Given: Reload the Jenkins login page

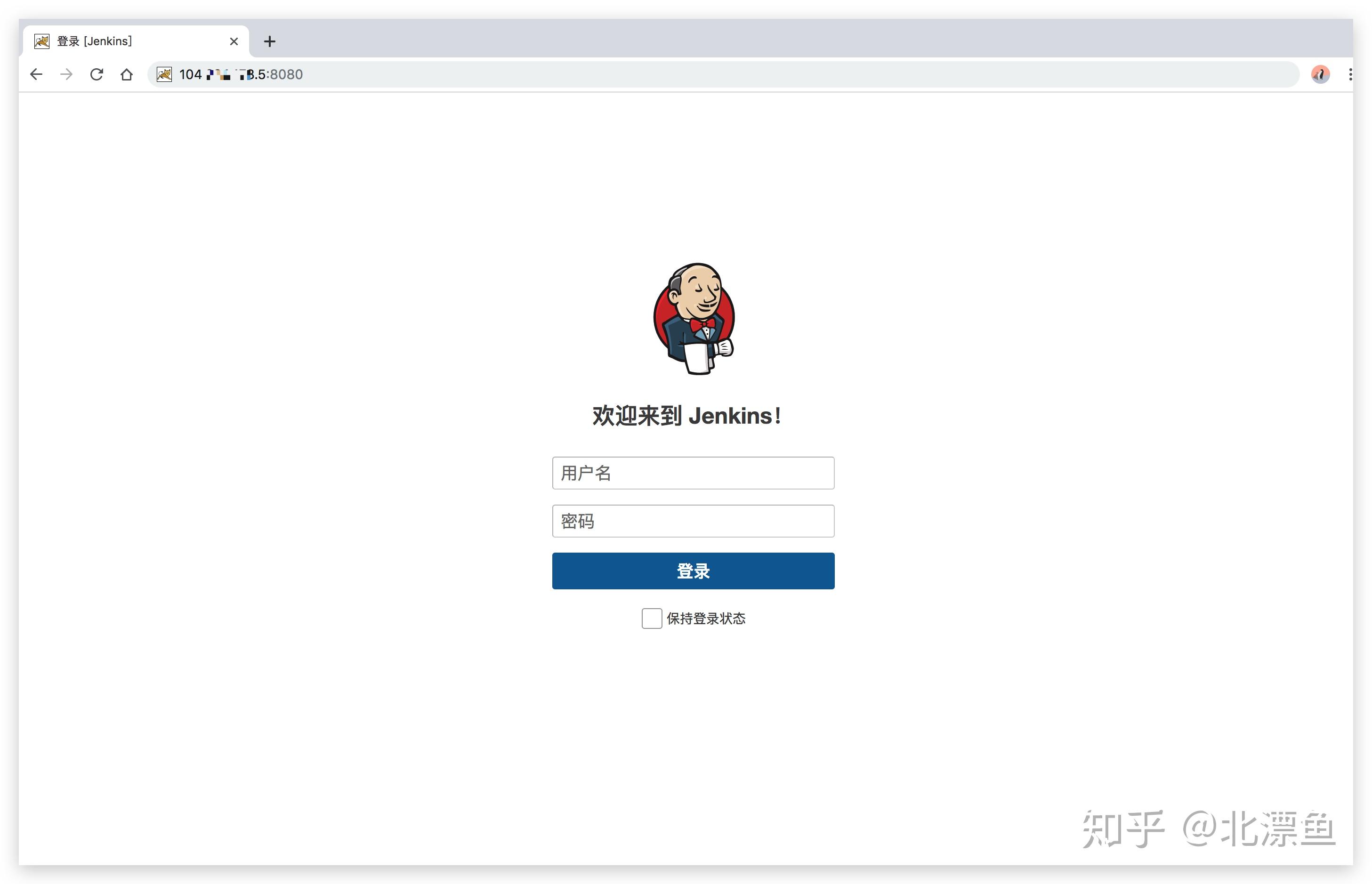Looking at the screenshot, I should pyautogui.click(x=97, y=74).
